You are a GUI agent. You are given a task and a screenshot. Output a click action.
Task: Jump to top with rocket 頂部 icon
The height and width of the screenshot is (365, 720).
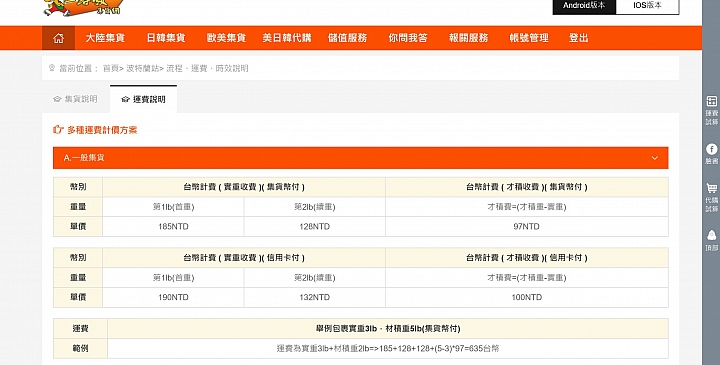click(x=711, y=240)
